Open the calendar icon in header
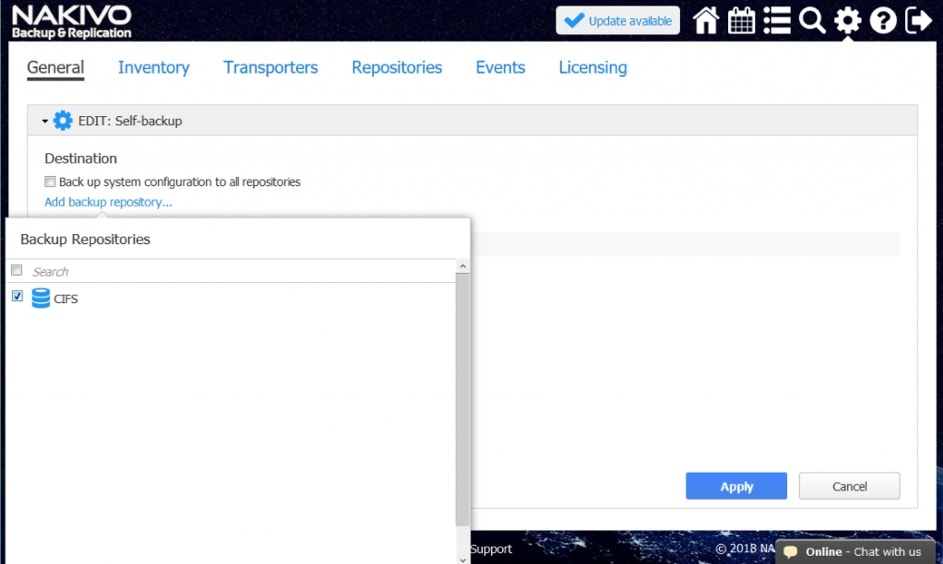 point(742,21)
